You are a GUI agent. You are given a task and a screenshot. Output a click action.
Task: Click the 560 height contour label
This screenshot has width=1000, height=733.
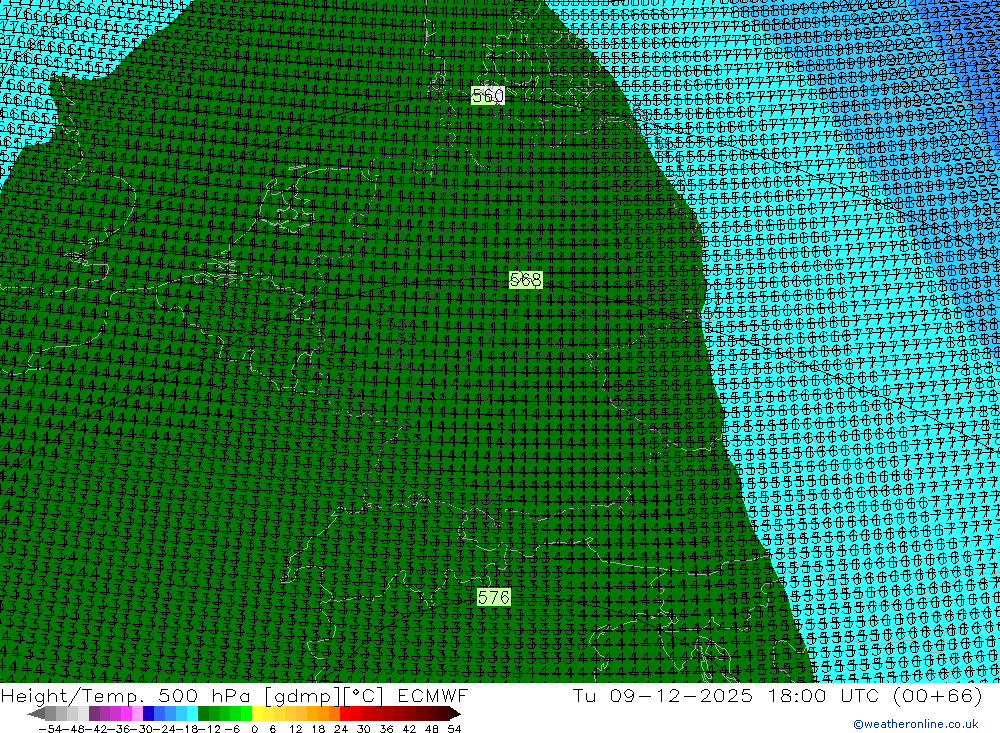tap(488, 96)
